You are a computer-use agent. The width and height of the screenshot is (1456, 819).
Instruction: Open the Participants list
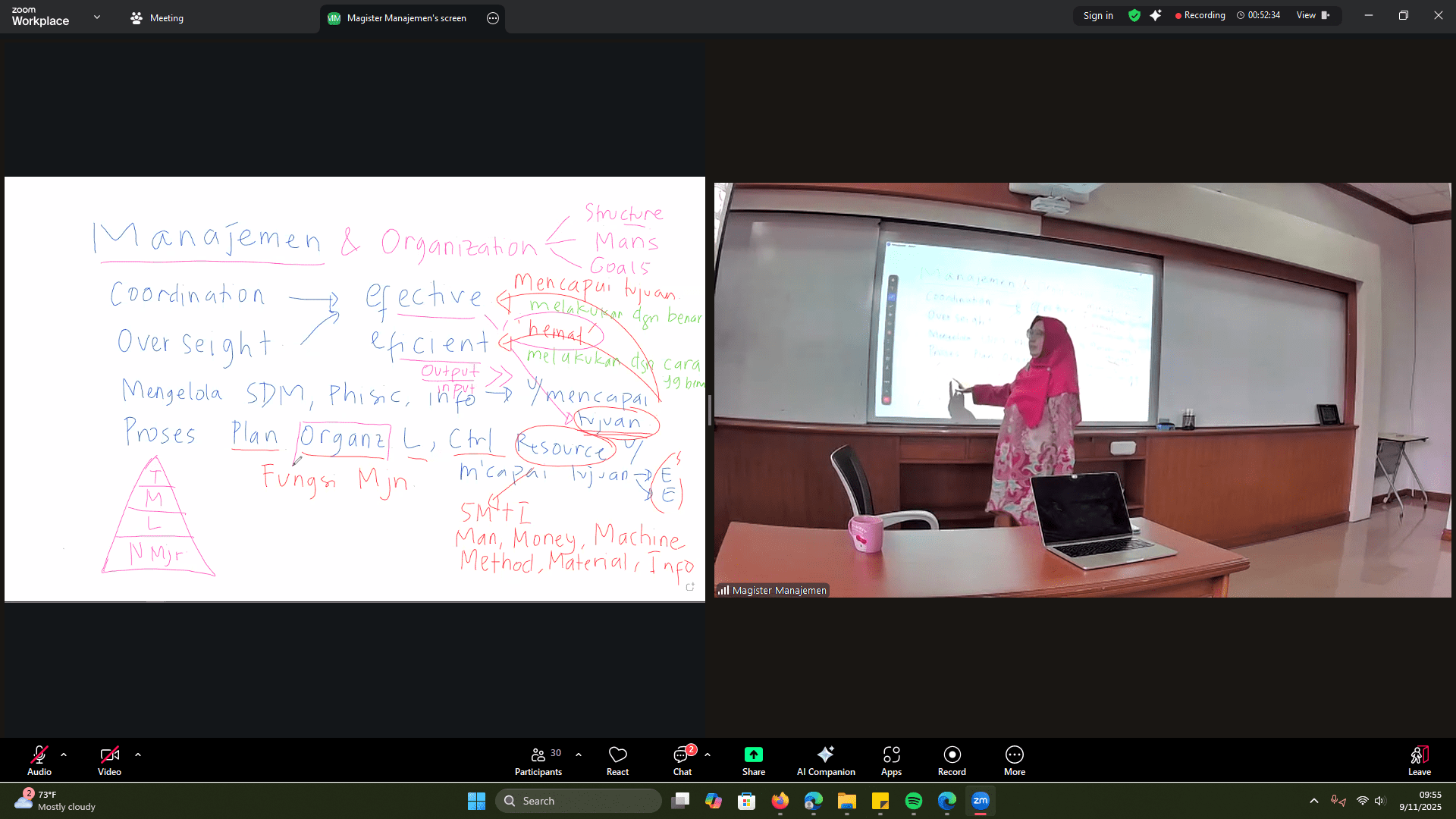coord(538,760)
